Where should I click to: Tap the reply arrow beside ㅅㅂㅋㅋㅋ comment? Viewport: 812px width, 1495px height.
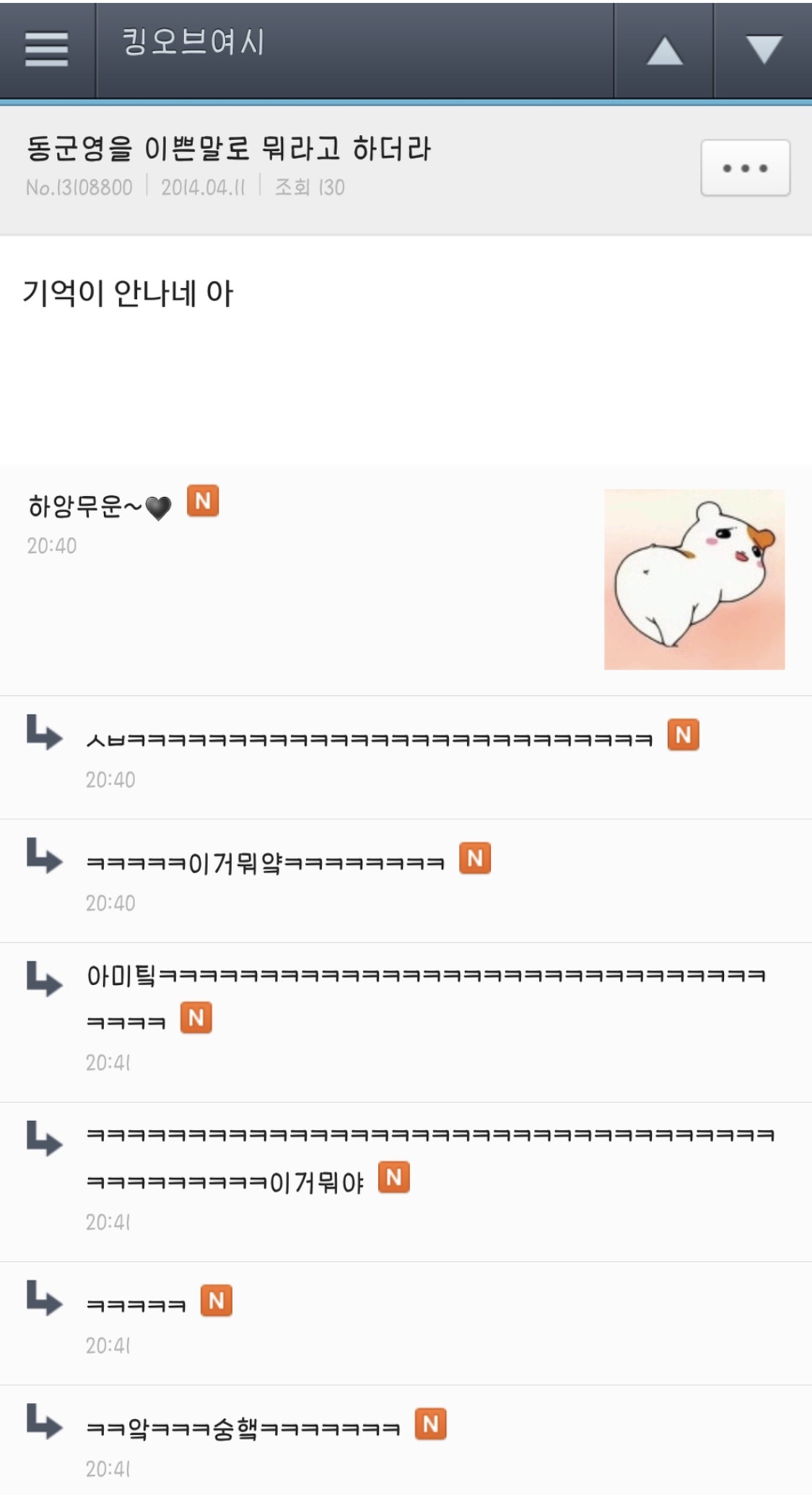tap(45, 732)
